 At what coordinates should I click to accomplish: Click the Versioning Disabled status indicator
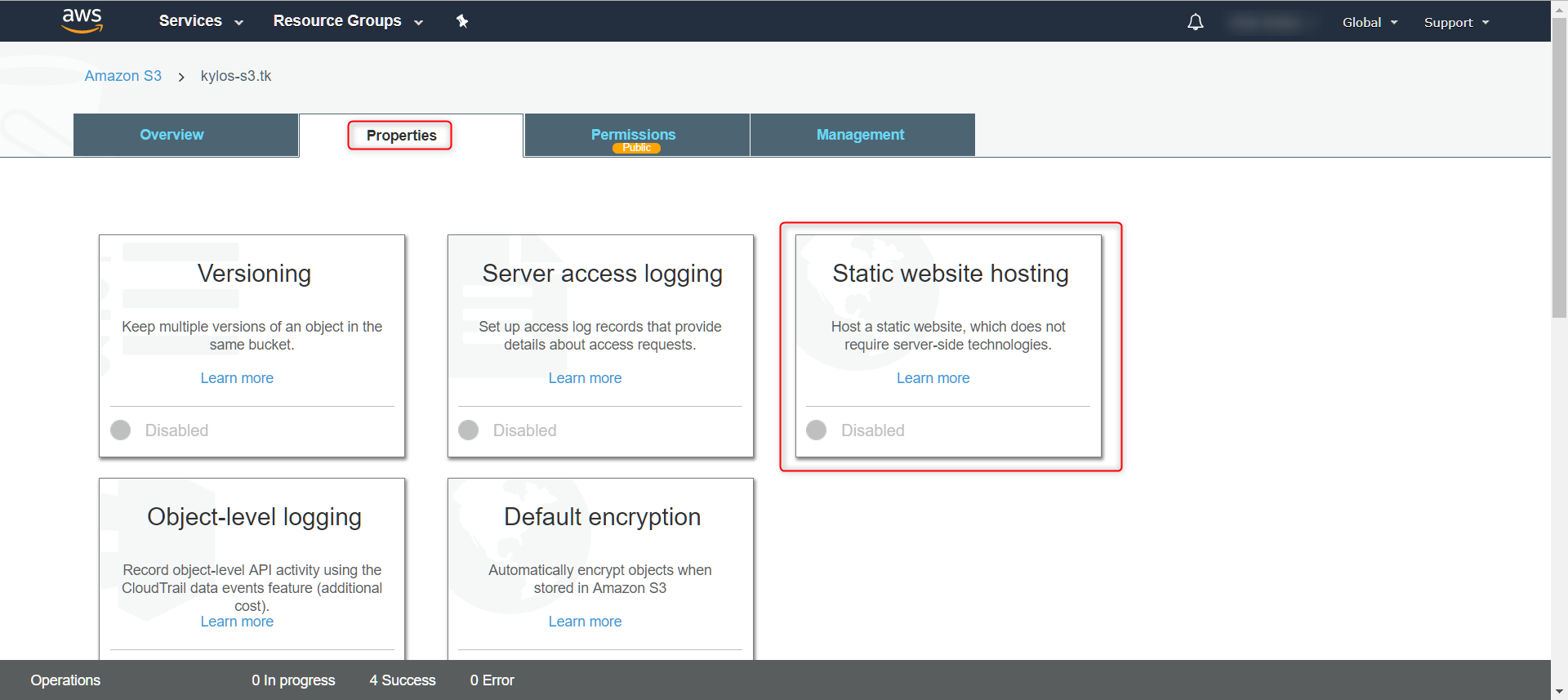[160, 430]
